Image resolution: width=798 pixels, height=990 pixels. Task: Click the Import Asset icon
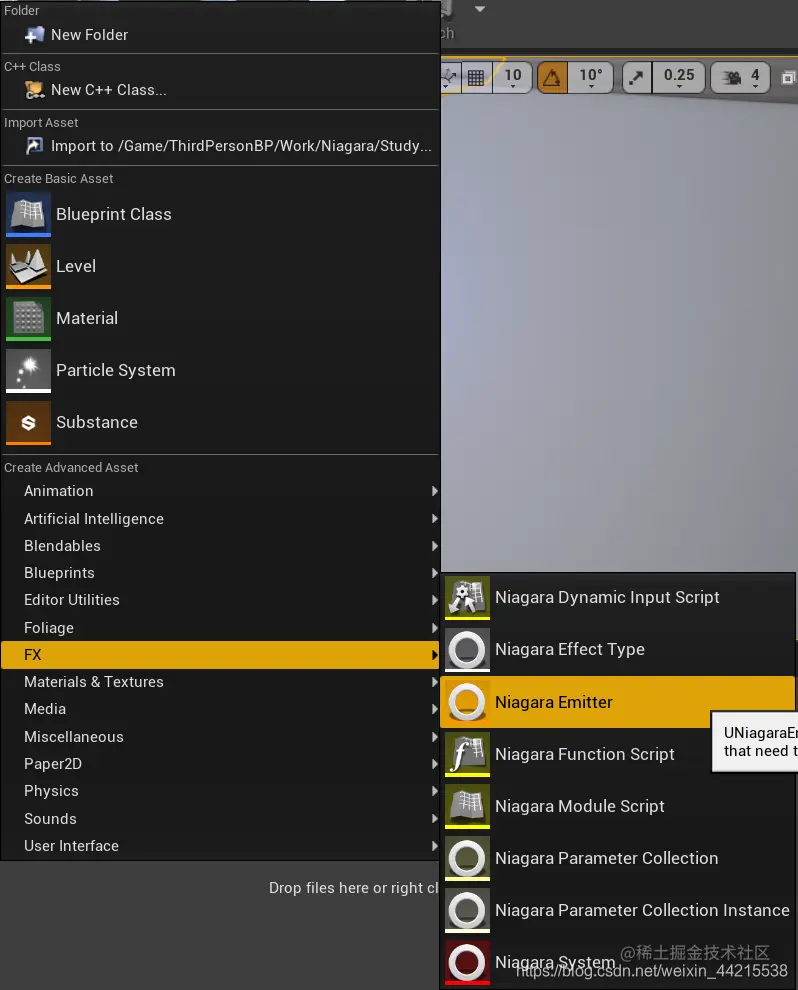(34, 146)
